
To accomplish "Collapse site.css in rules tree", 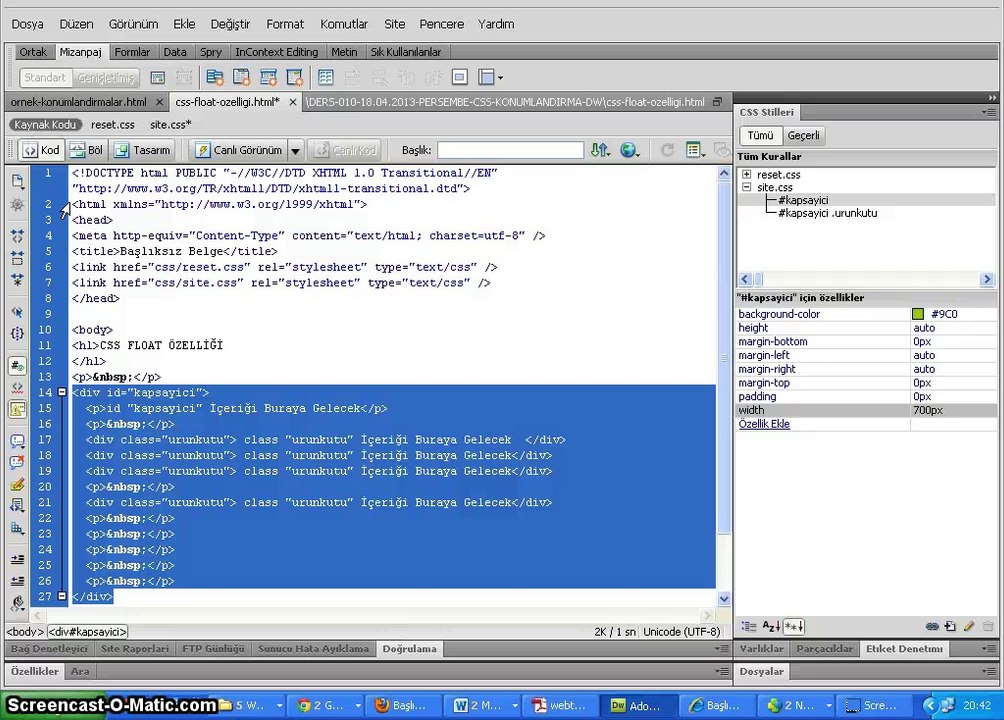I will click(747, 187).
